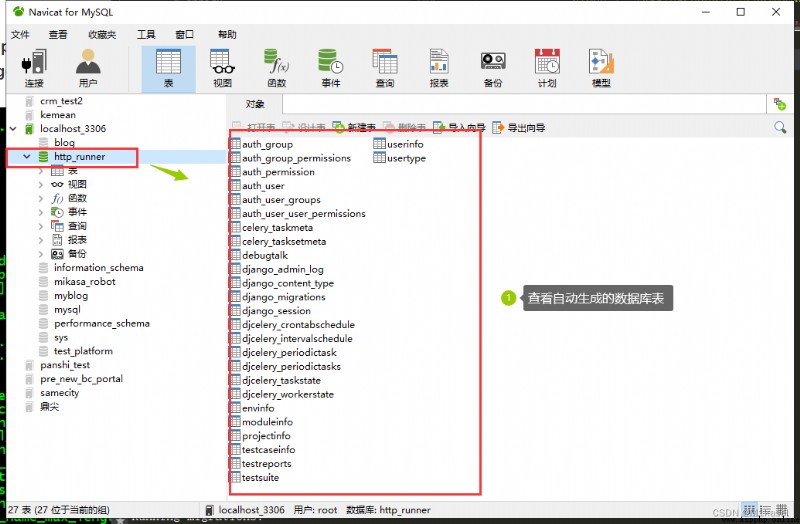Select the projectinfo table
The width and height of the screenshot is (800, 524).
[266, 436]
